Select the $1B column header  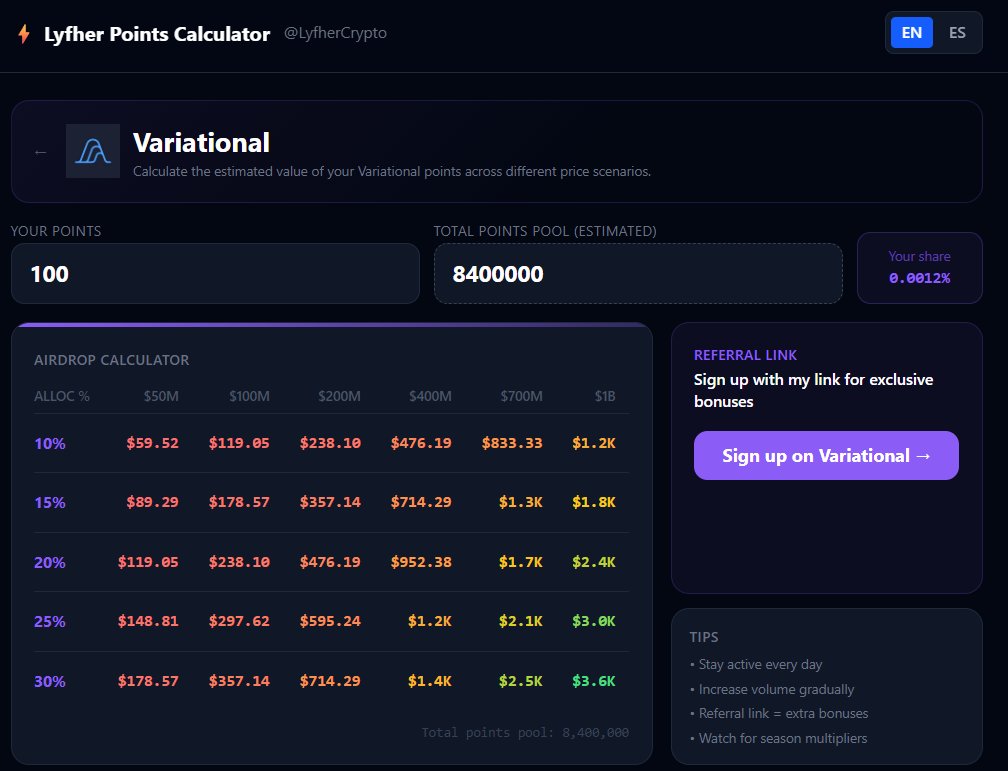pyautogui.click(x=605, y=396)
